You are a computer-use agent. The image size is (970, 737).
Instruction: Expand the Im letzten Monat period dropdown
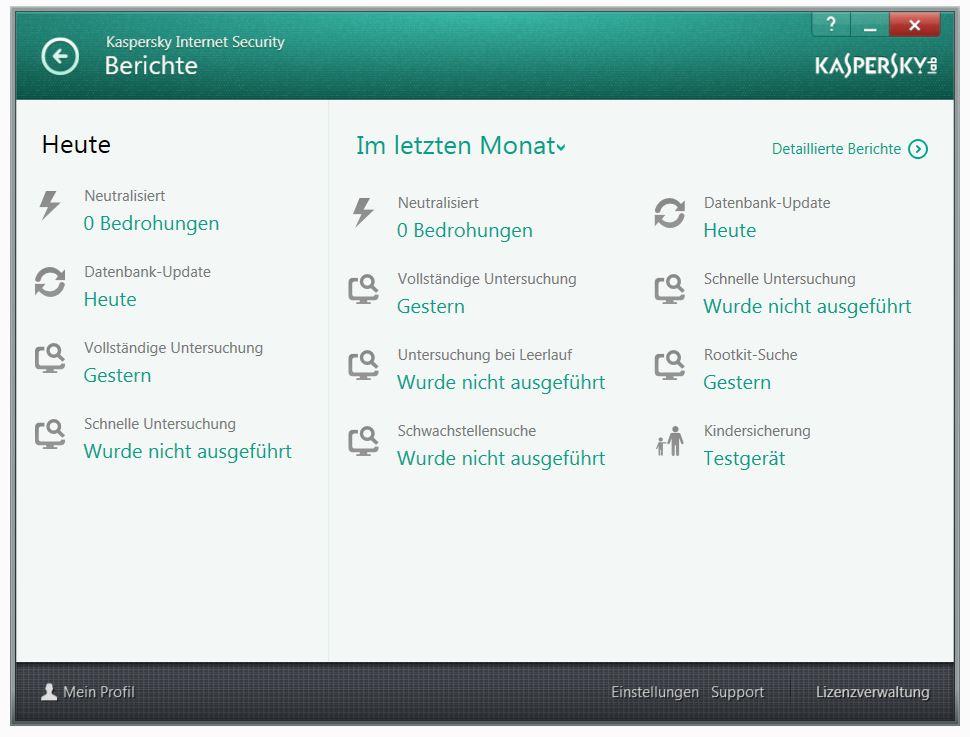coord(460,145)
